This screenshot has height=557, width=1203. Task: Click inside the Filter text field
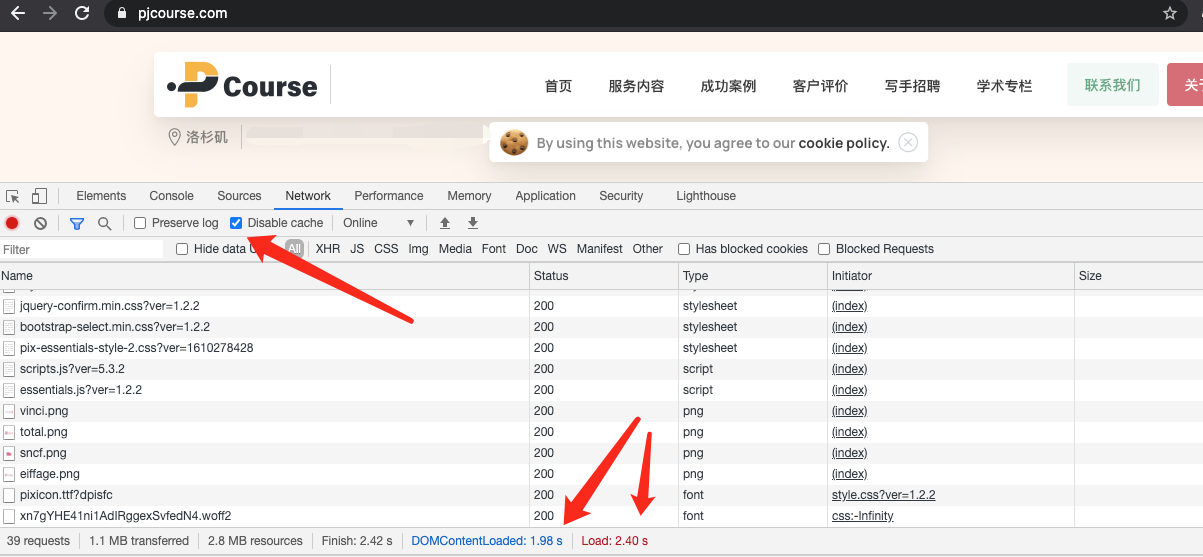click(82, 249)
